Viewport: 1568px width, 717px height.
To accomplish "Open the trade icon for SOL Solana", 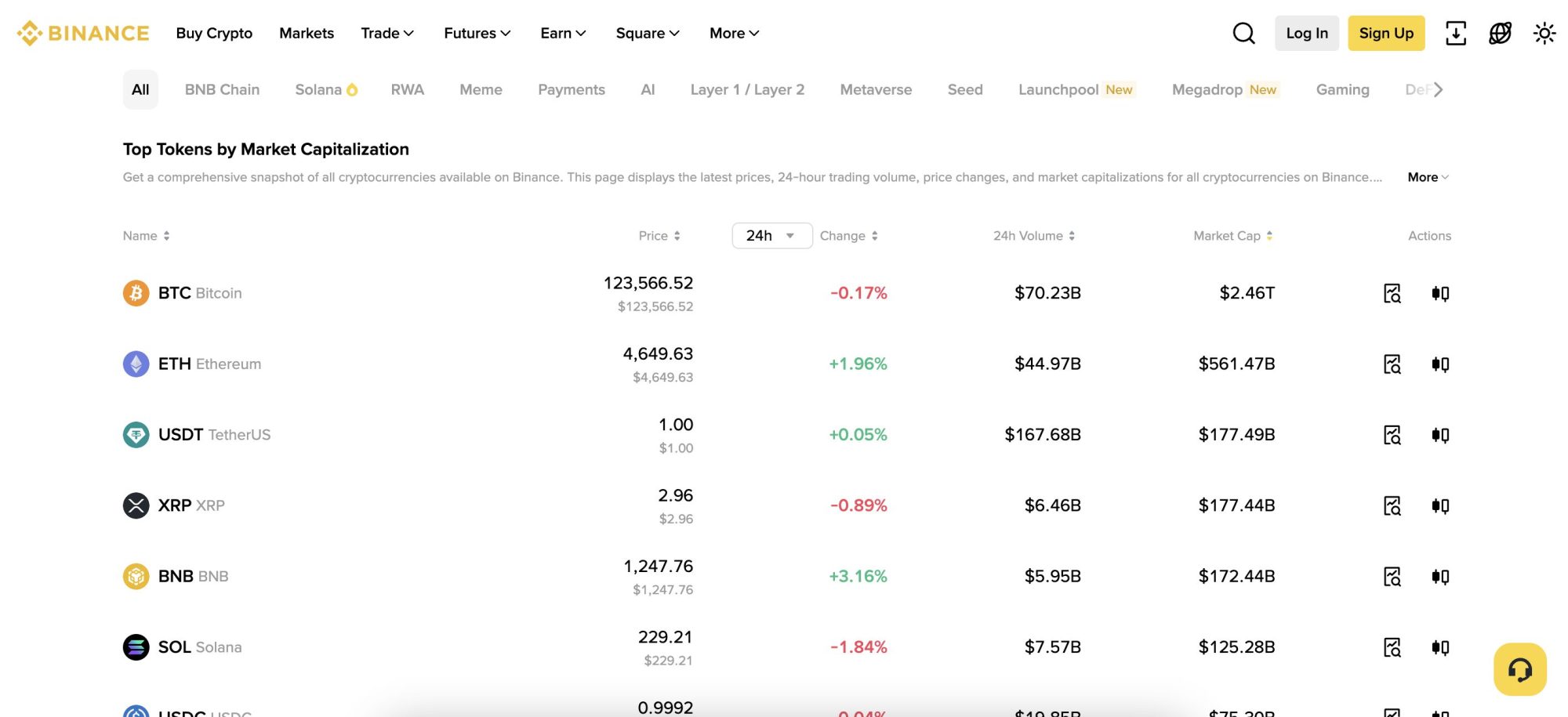I will [x=1440, y=647].
